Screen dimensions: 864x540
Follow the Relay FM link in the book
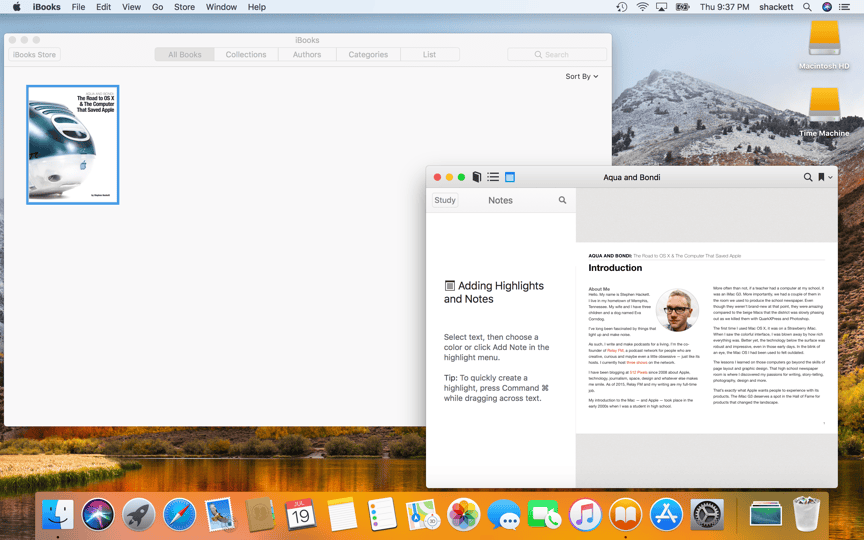(615, 350)
